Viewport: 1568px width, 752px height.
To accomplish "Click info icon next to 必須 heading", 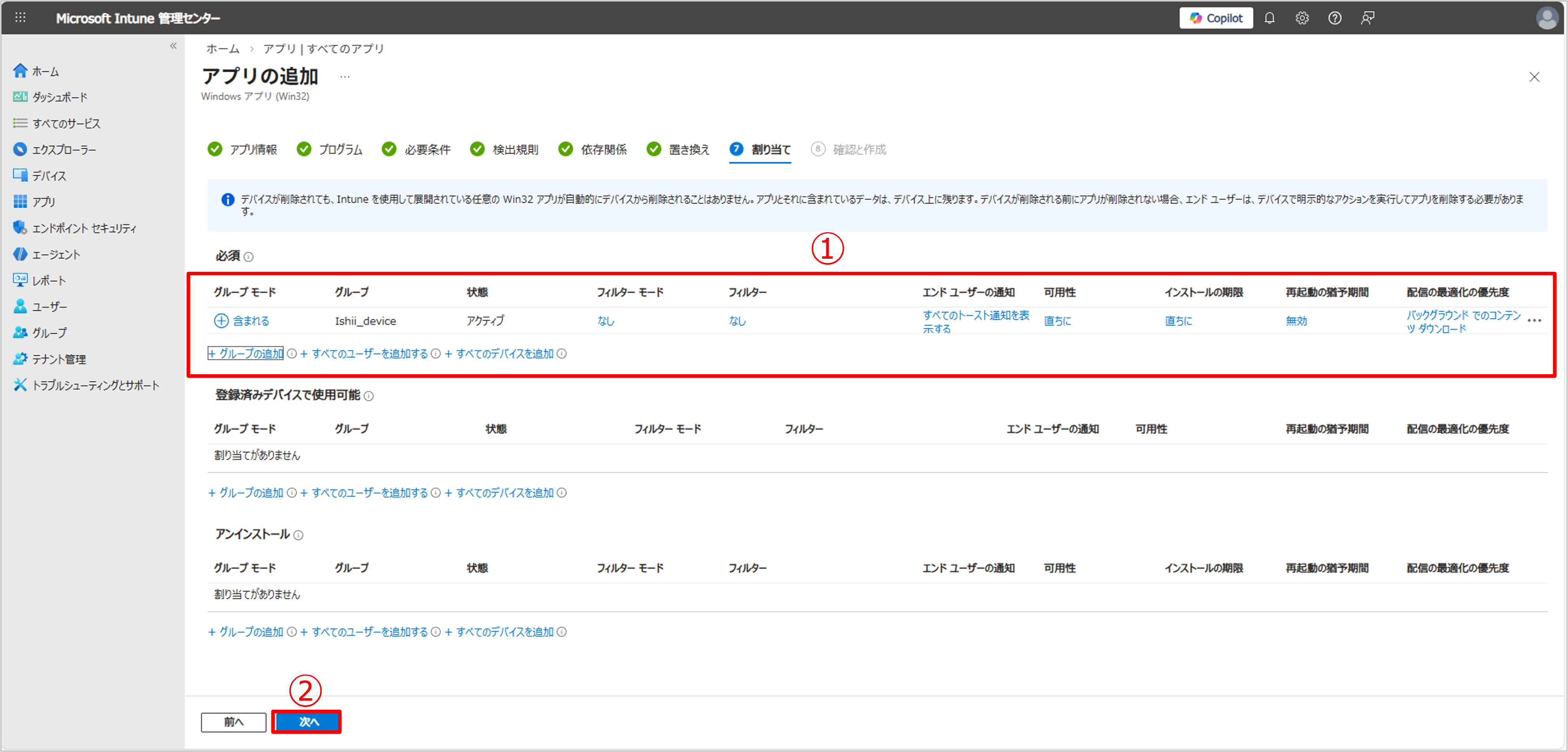I will pos(248,257).
